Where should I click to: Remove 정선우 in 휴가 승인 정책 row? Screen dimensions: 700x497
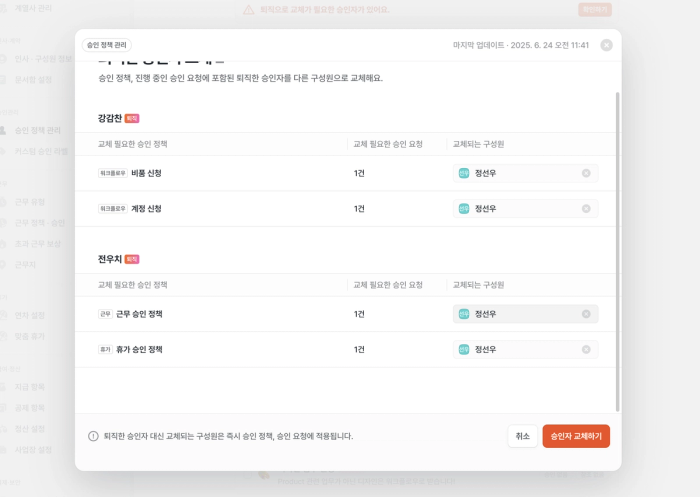[586, 349]
